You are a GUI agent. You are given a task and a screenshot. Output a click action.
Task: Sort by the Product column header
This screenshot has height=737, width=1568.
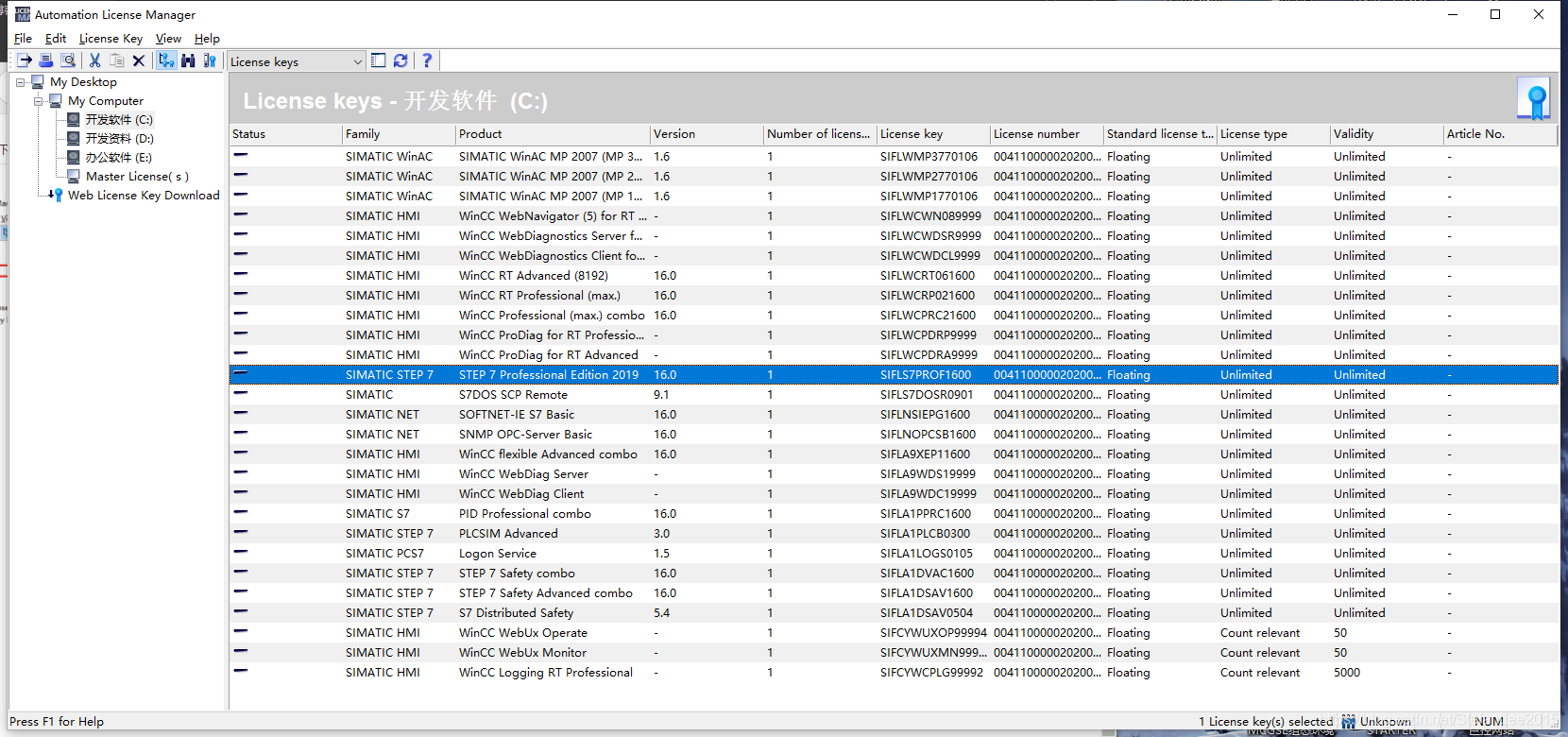(553, 134)
